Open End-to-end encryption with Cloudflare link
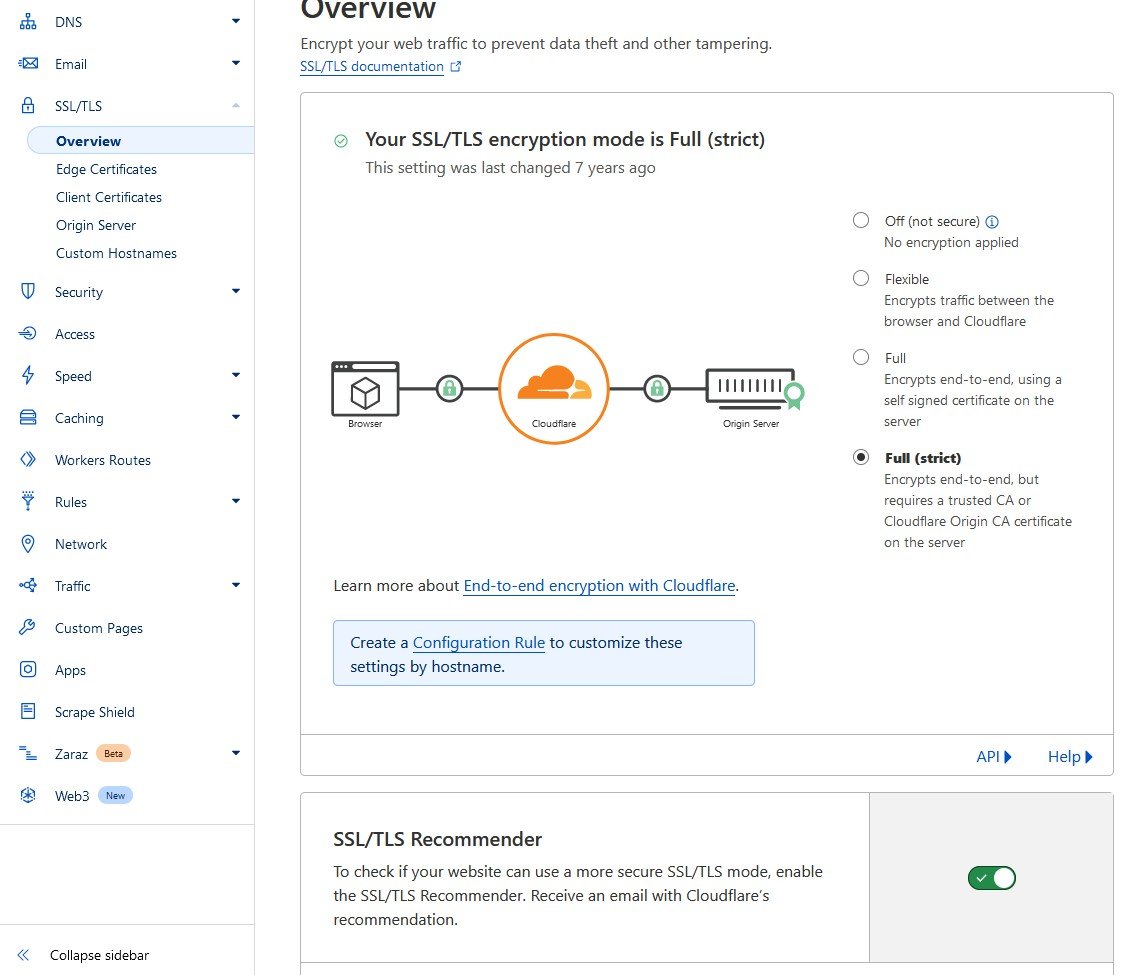1130x975 pixels. coord(599,586)
